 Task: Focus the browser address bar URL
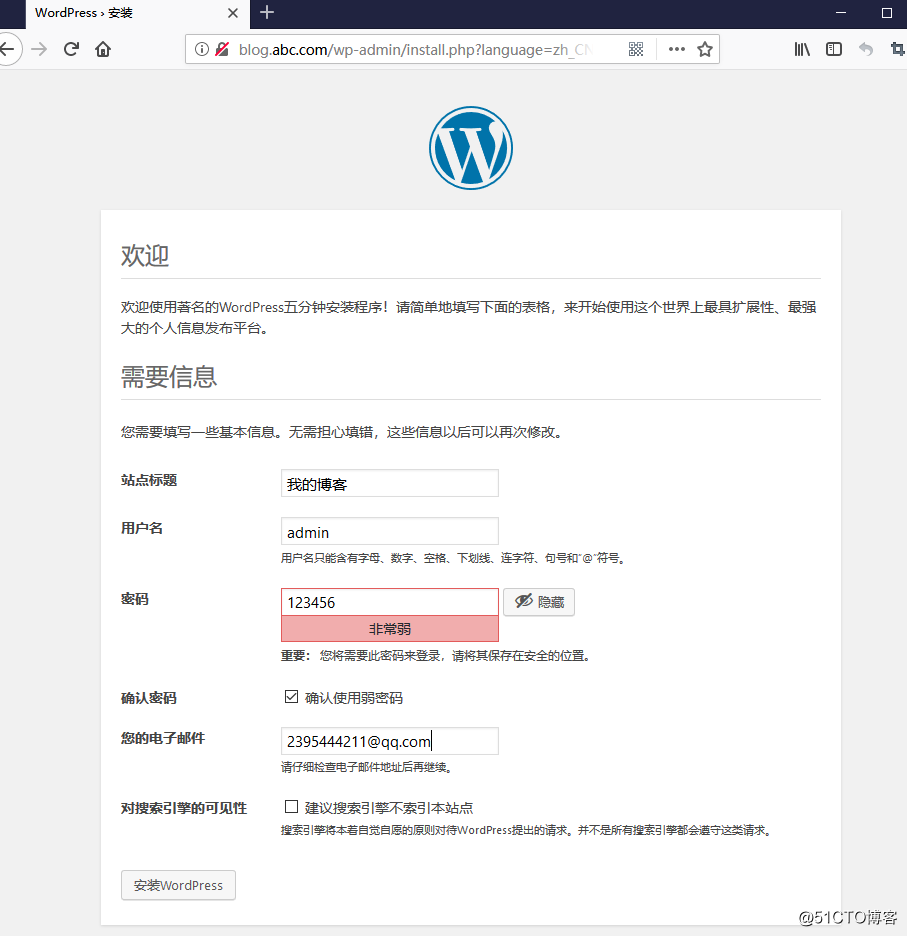415,50
